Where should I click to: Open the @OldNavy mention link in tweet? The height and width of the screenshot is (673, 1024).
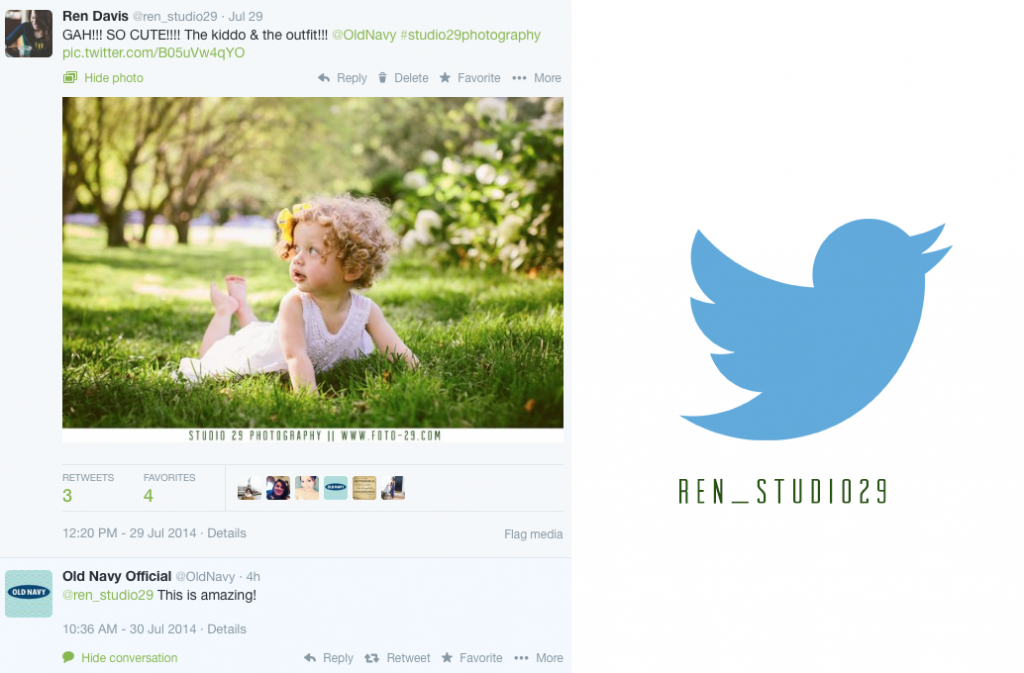(364, 35)
